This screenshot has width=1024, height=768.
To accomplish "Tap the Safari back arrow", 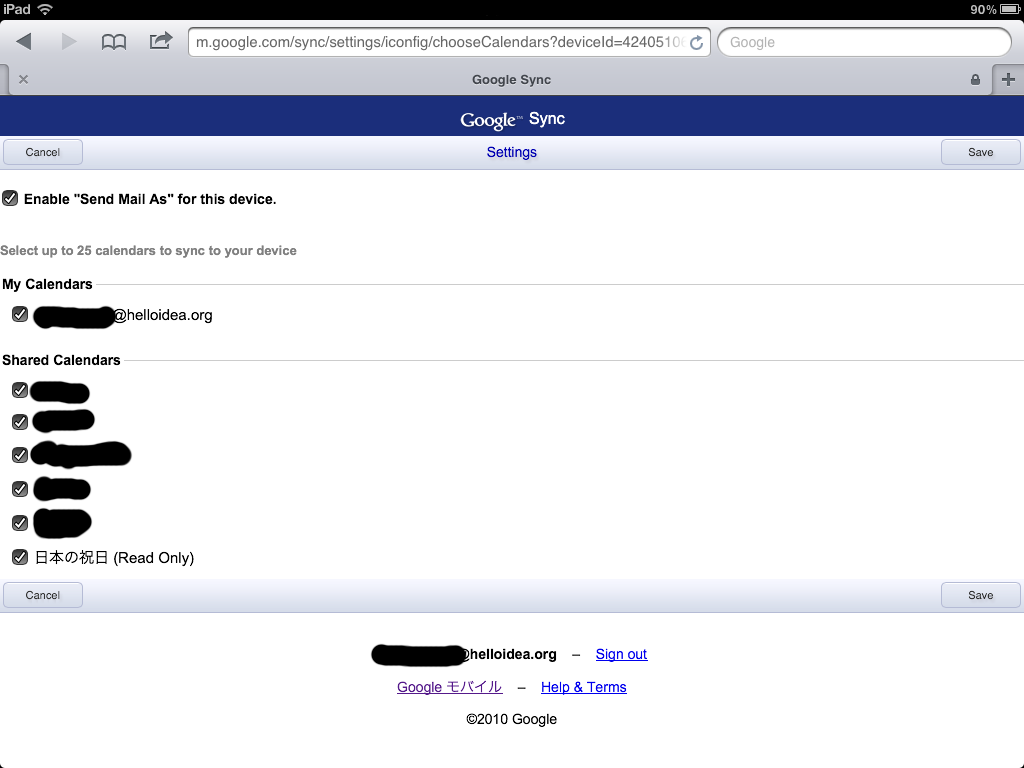I will [24, 42].
